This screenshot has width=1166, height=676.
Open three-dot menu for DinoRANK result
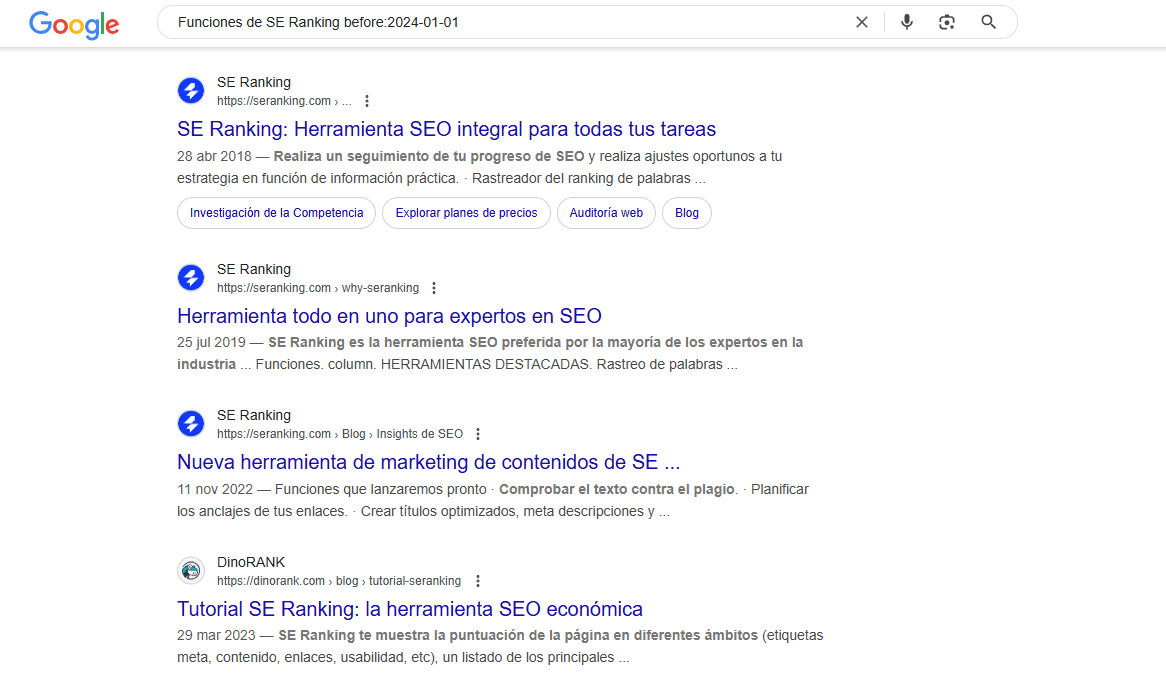pyautogui.click(x=478, y=581)
